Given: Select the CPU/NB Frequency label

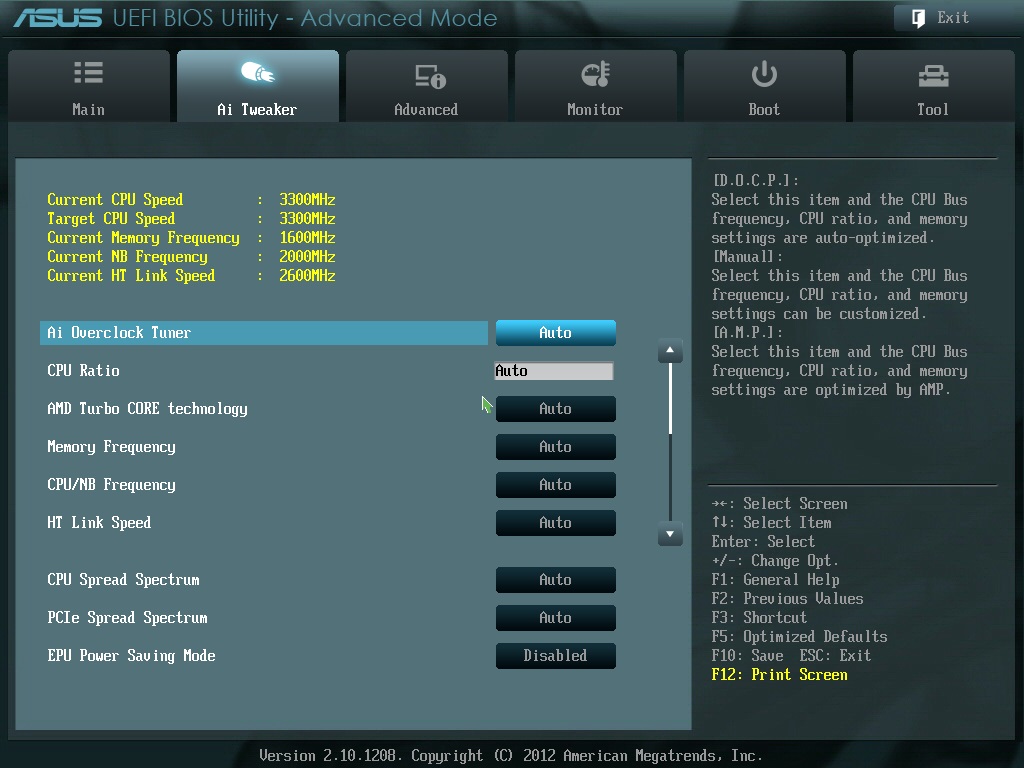Looking at the screenshot, I should [x=112, y=485].
